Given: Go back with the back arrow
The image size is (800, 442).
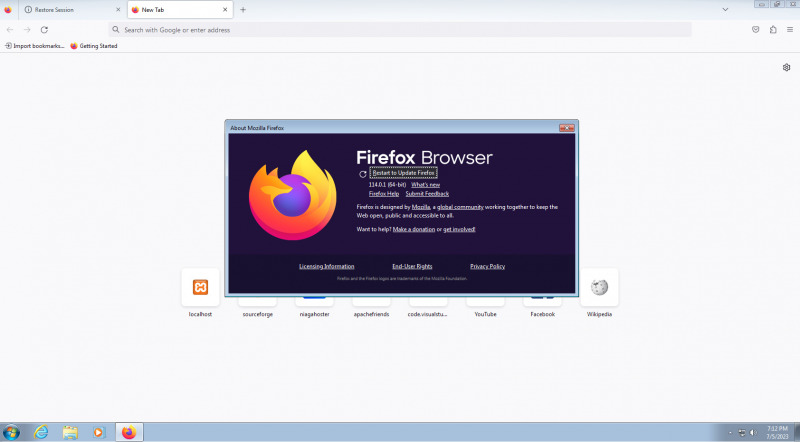Looking at the screenshot, I should tap(10, 30).
